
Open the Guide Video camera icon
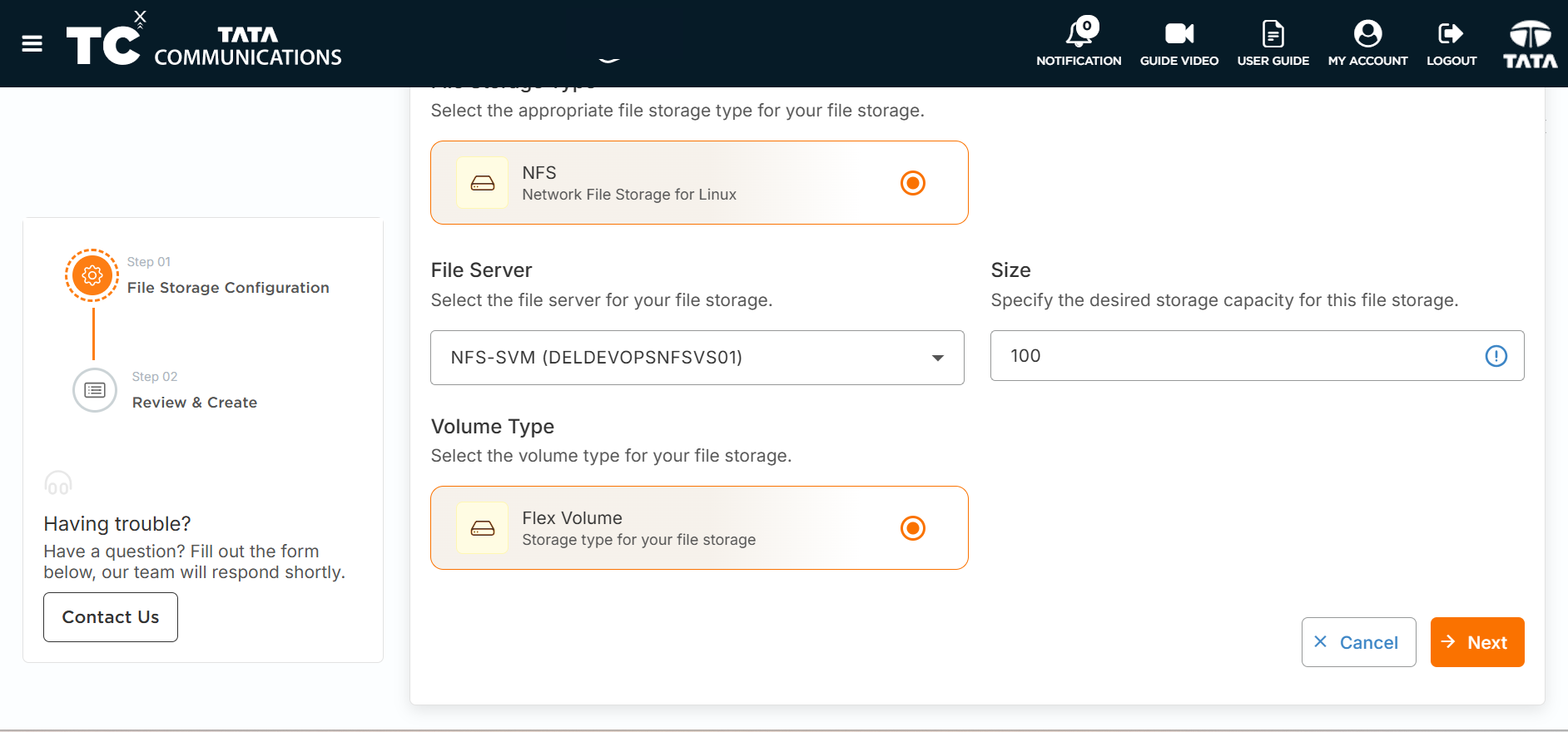pyautogui.click(x=1178, y=33)
